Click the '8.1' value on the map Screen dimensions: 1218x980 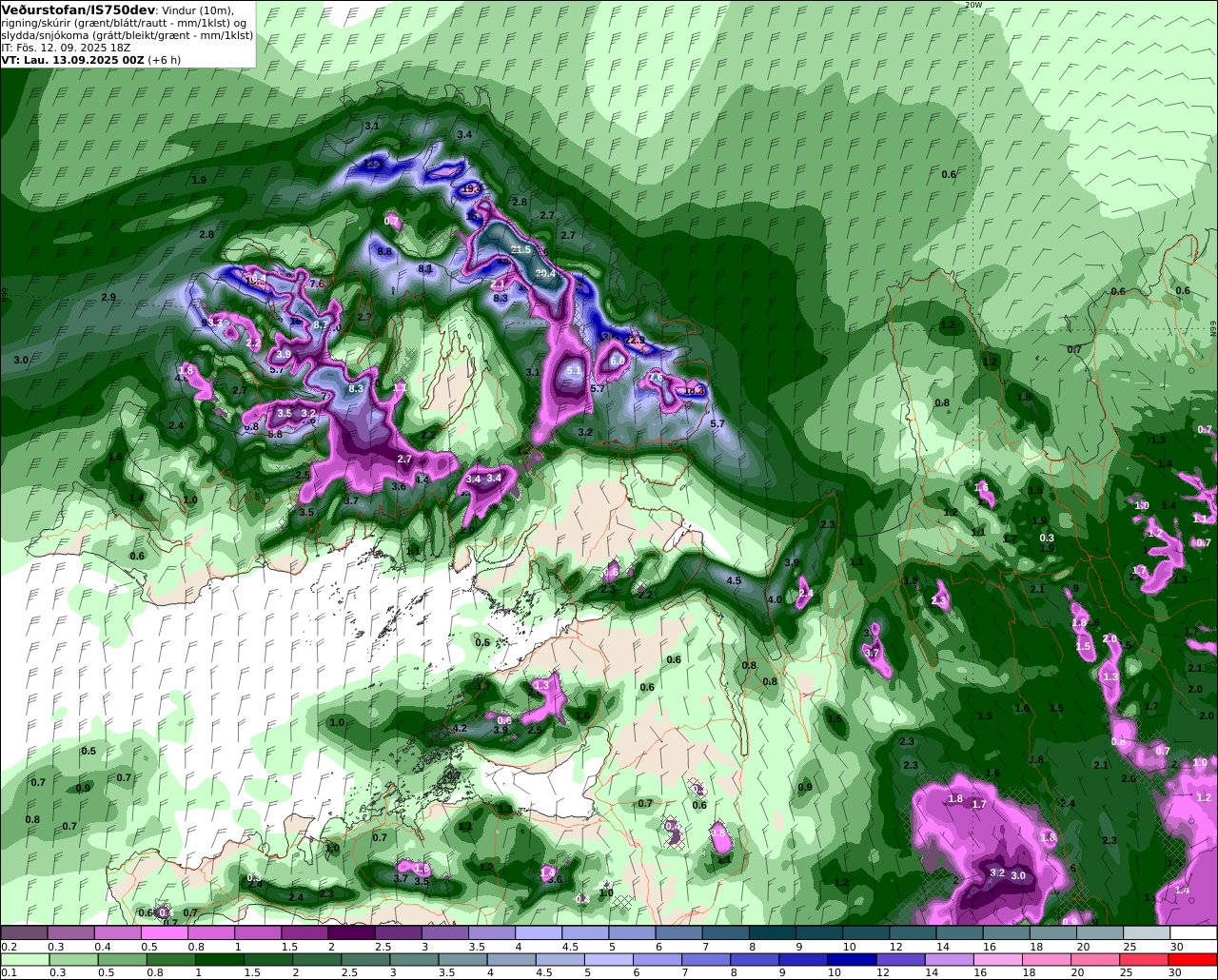pos(425,269)
